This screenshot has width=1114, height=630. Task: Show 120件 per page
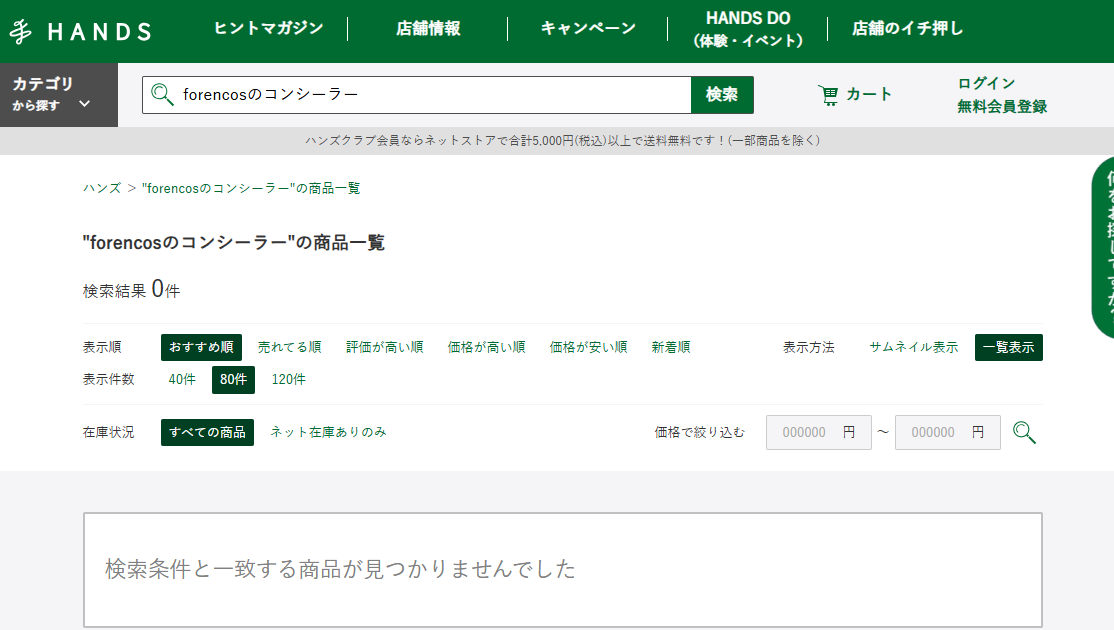[x=288, y=379]
